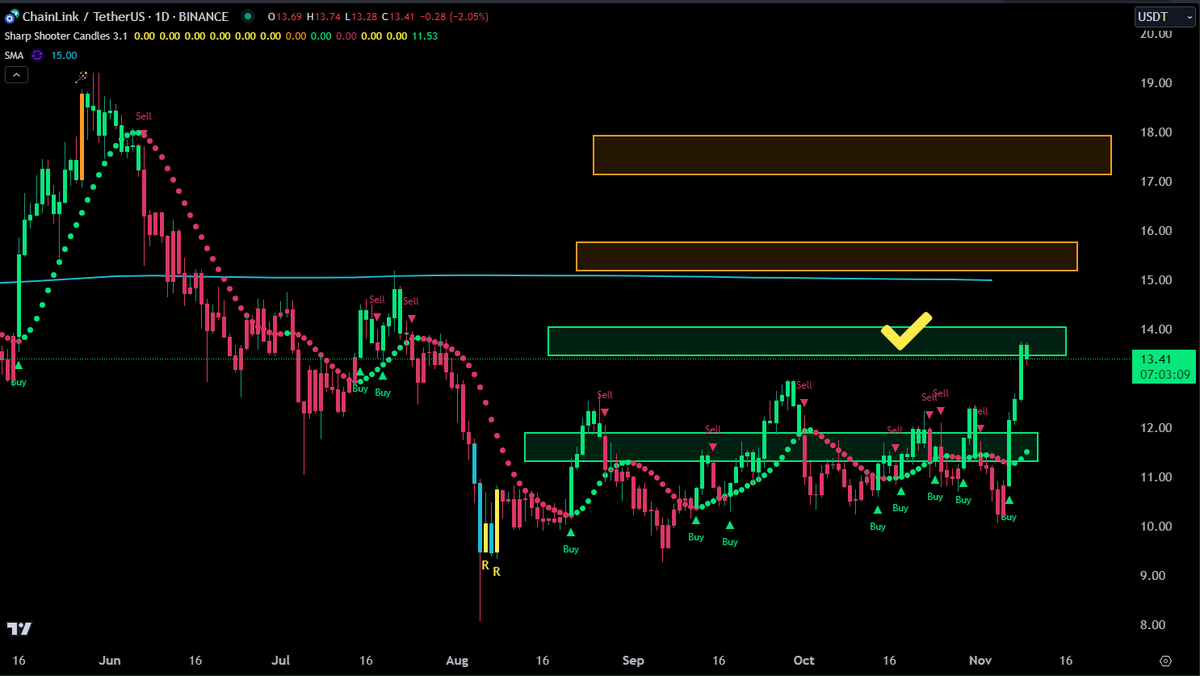Click the green 11.53 indicator value
Image resolution: width=1200 pixels, height=676 pixels.
(425, 36)
